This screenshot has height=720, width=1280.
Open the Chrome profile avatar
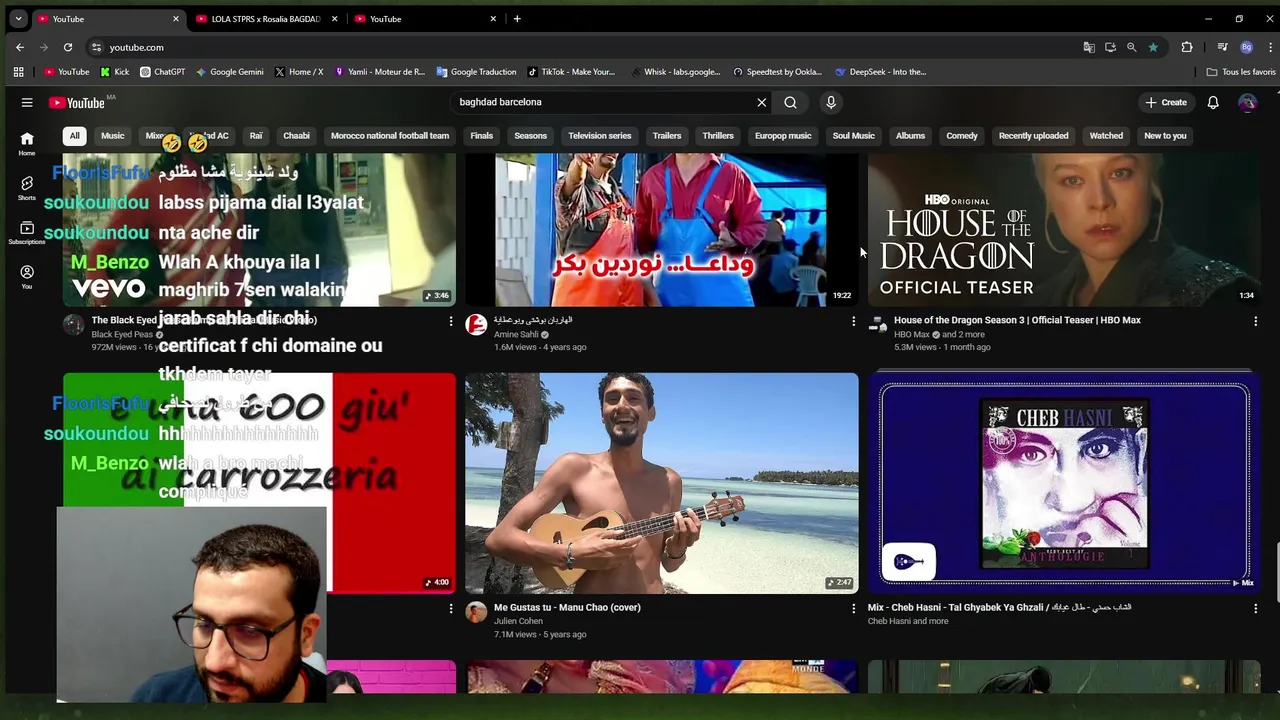coord(1246,47)
